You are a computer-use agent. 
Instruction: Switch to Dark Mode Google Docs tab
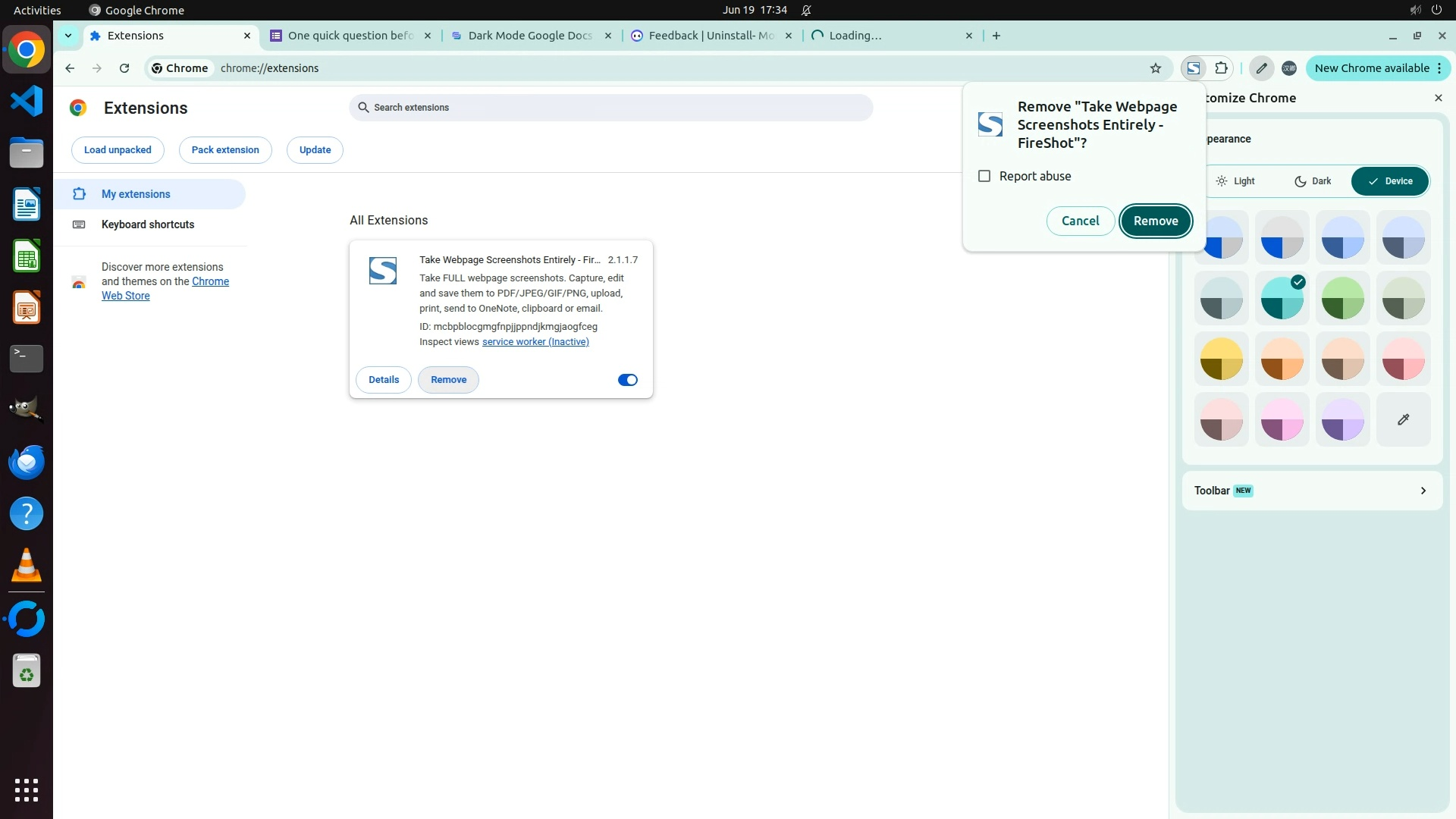click(529, 36)
